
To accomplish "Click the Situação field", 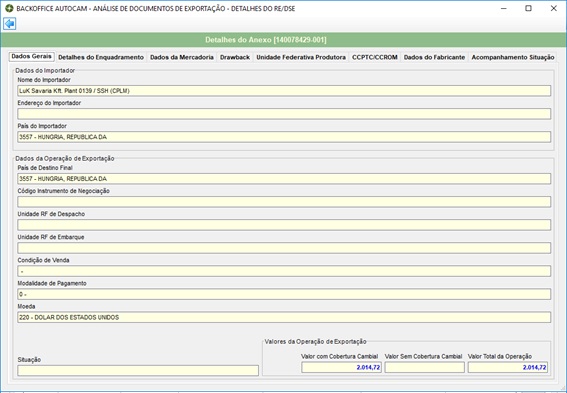I will click(x=138, y=371).
